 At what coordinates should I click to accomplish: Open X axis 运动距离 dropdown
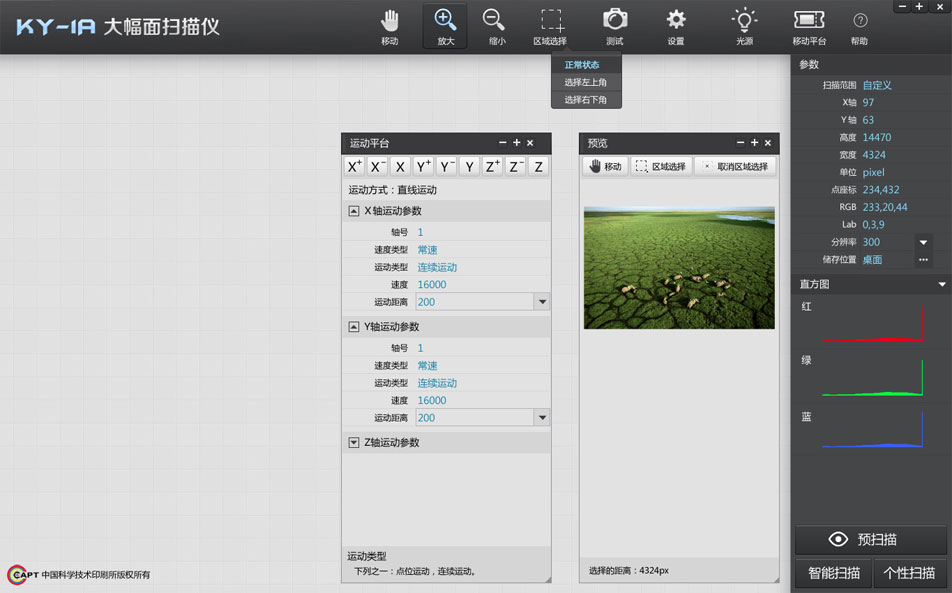542,302
